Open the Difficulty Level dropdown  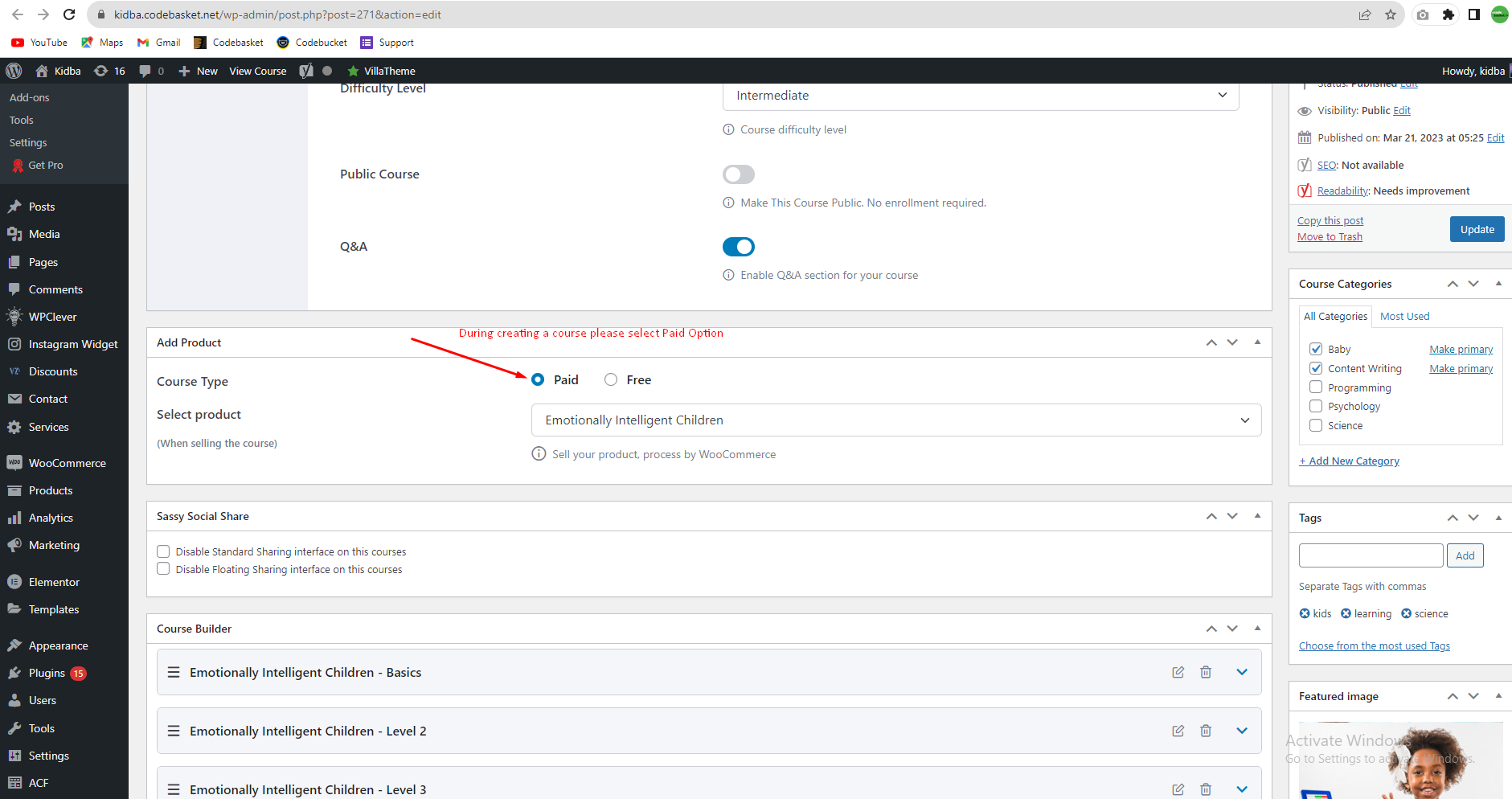(x=981, y=96)
